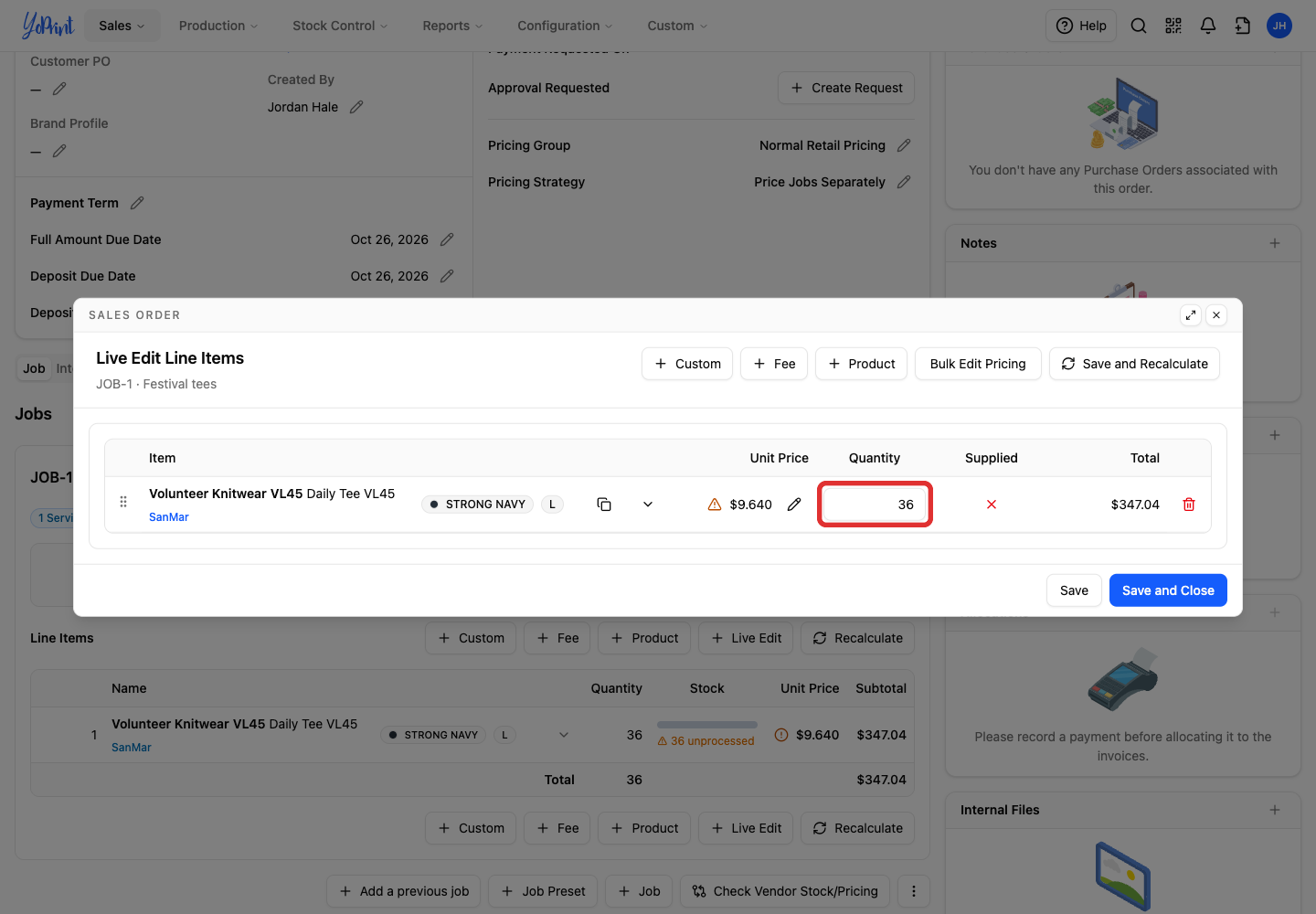The height and width of the screenshot is (914, 1316).
Task: Open the search icon in top bar
Action: [x=1139, y=26]
